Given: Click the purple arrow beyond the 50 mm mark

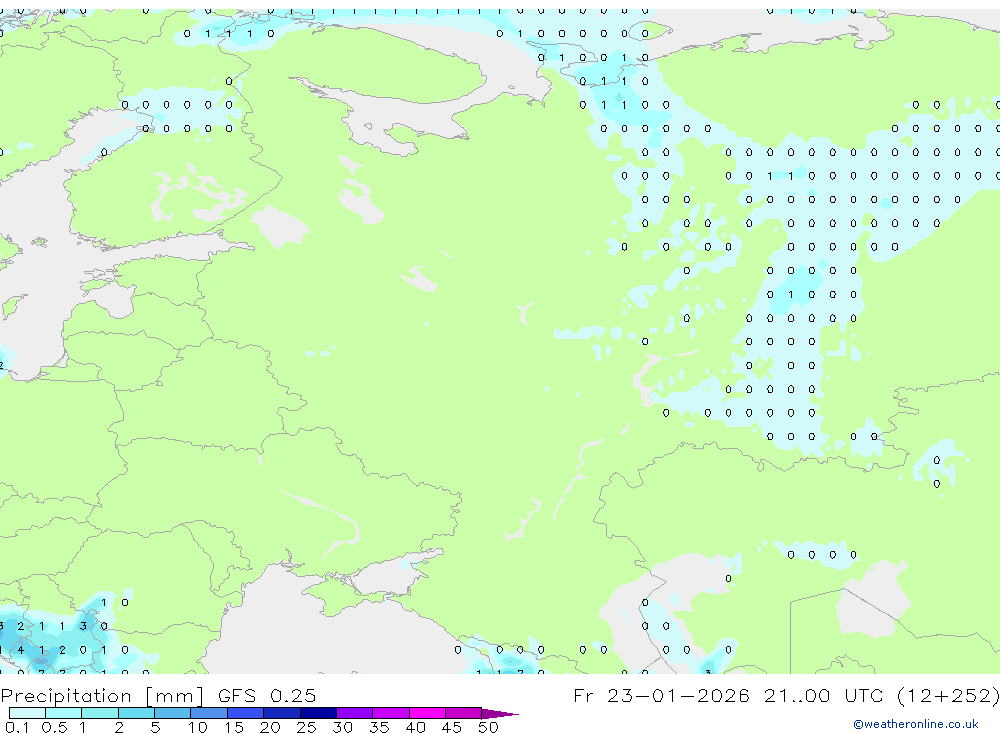Looking at the screenshot, I should pos(500,714).
